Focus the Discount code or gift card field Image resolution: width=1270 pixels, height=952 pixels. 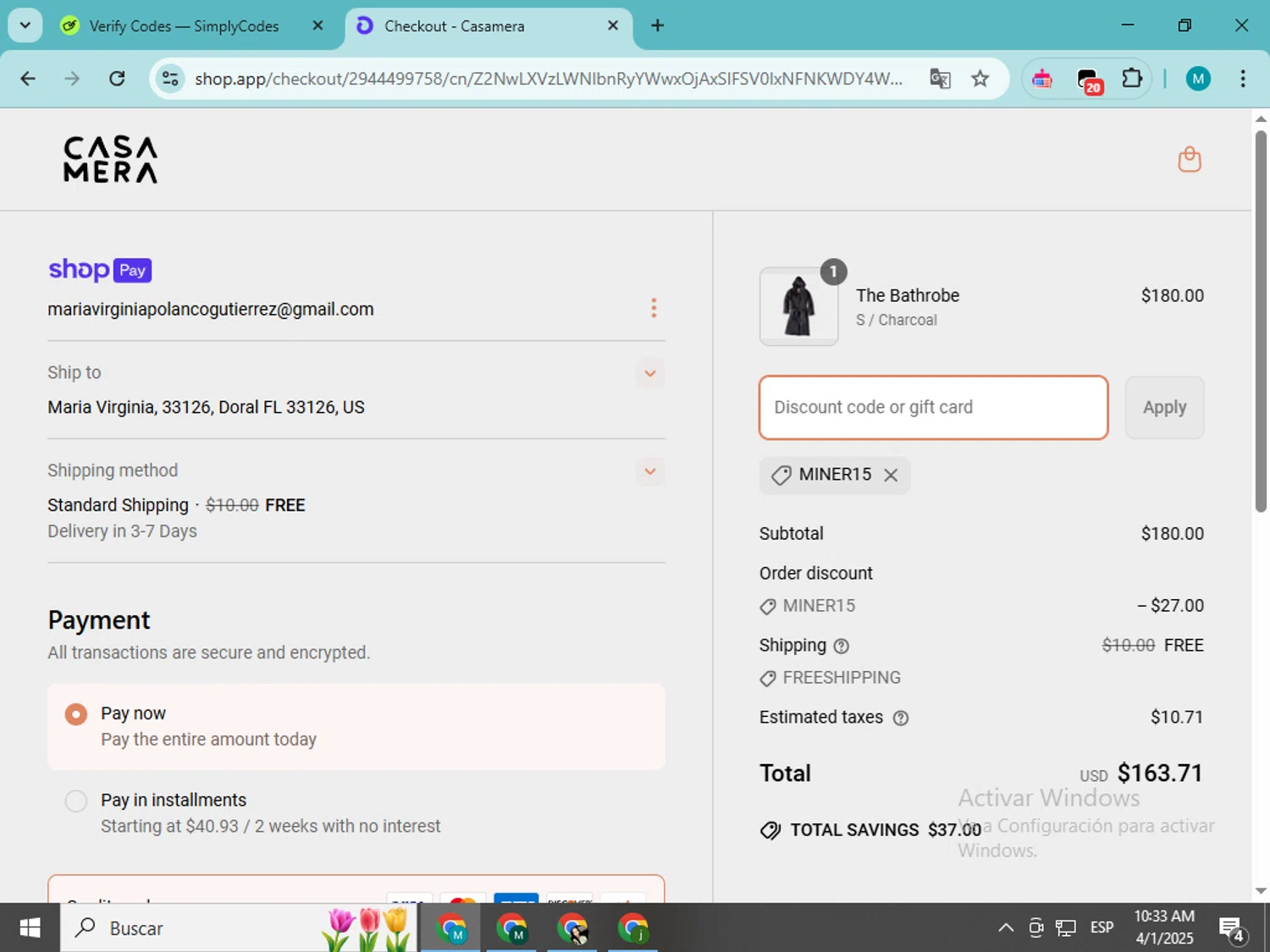(x=934, y=408)
